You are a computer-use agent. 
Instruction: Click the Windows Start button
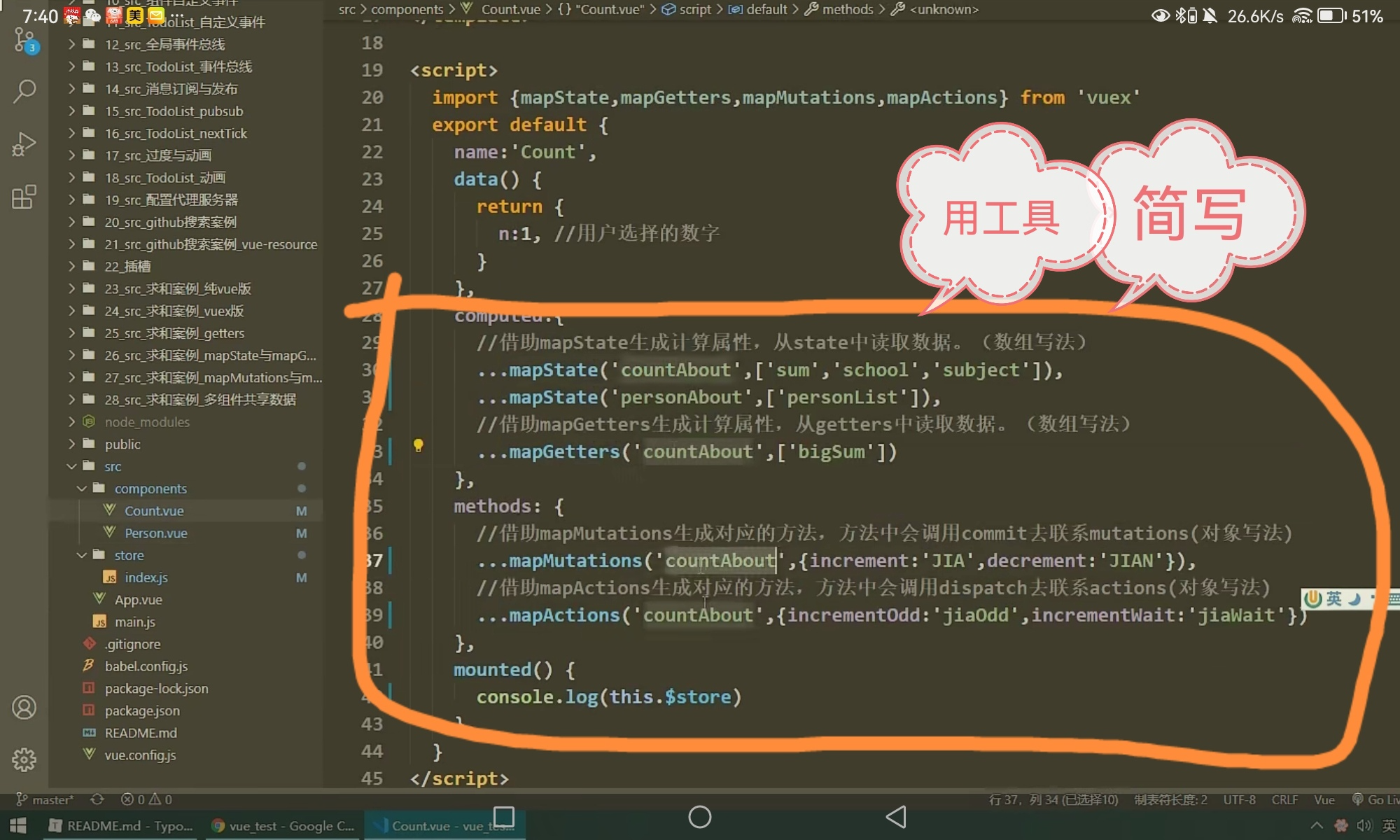pyautogui.click(x=18, y=826)
